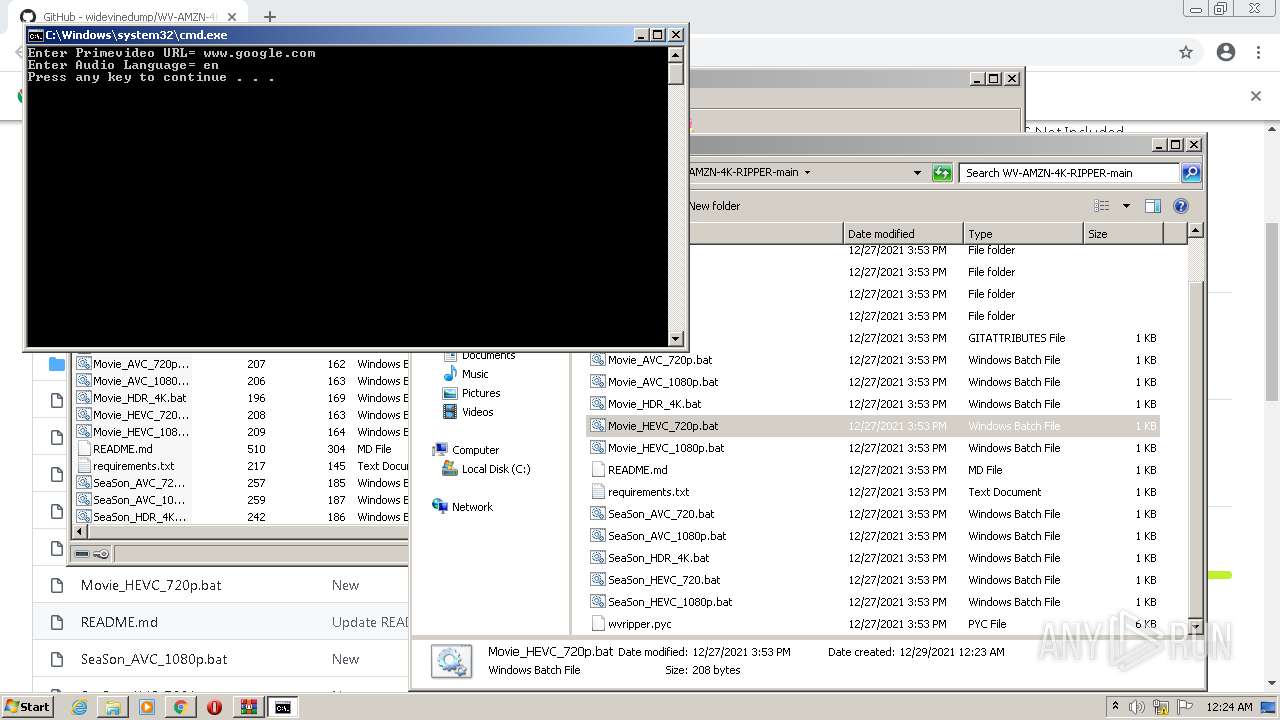The height and width of the screenshot is (720, 1280).
Task: Select wvripper.pyc in Explorer
Action: (639, 624)
